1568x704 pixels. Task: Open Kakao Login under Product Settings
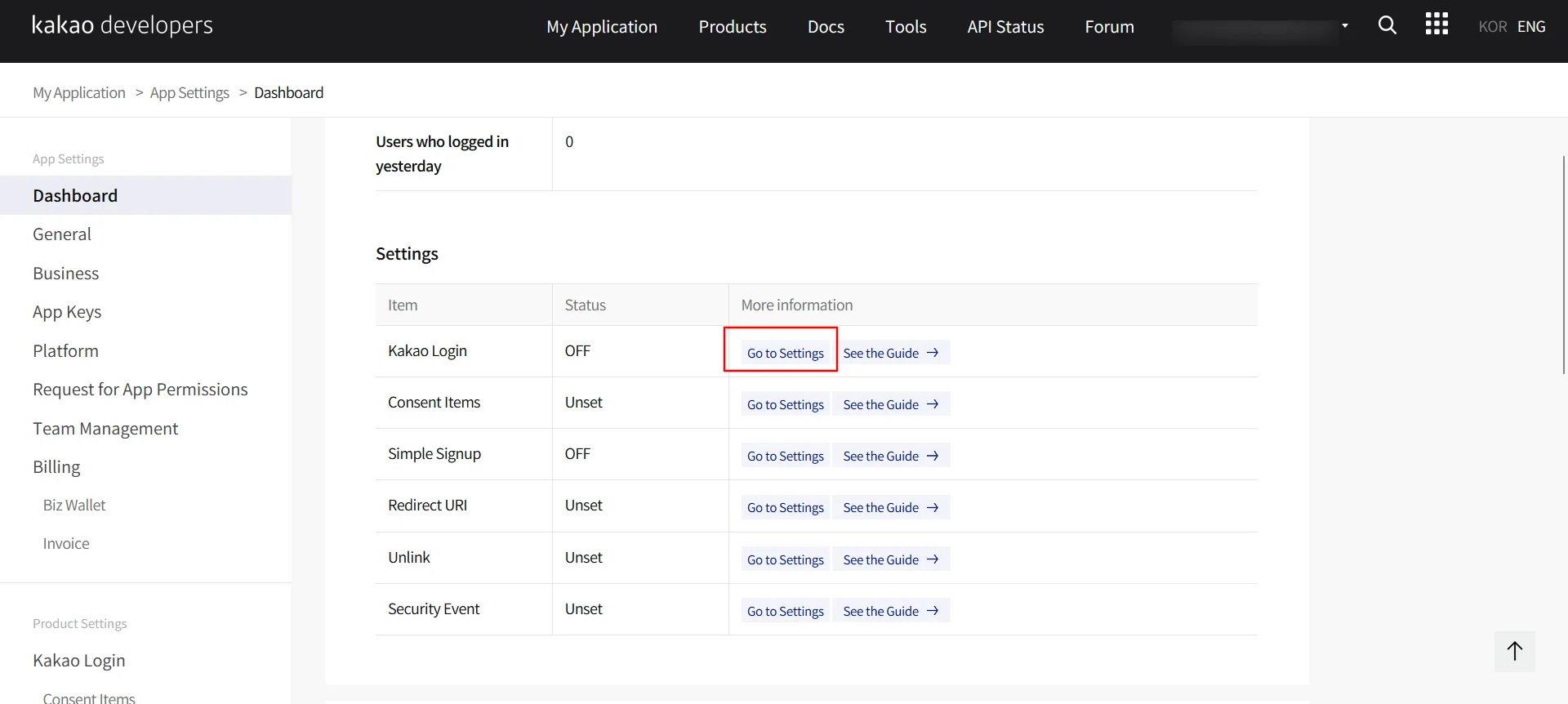(x=79, y=661)
